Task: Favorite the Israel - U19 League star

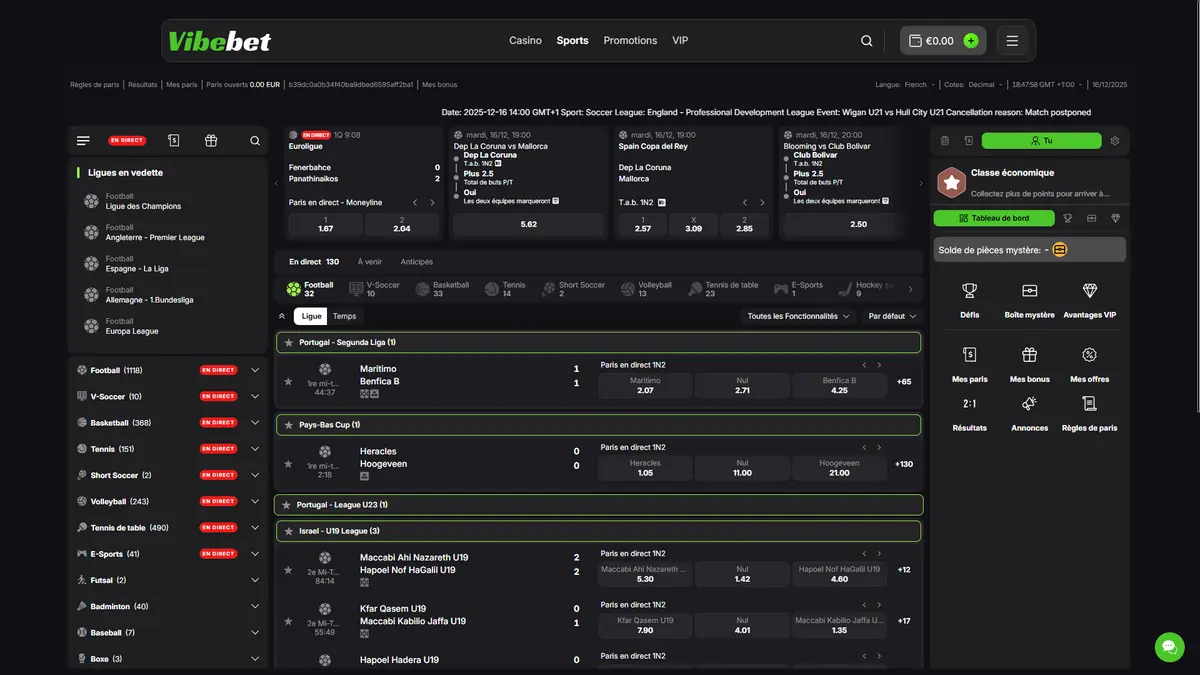Action: pos(289,531)
